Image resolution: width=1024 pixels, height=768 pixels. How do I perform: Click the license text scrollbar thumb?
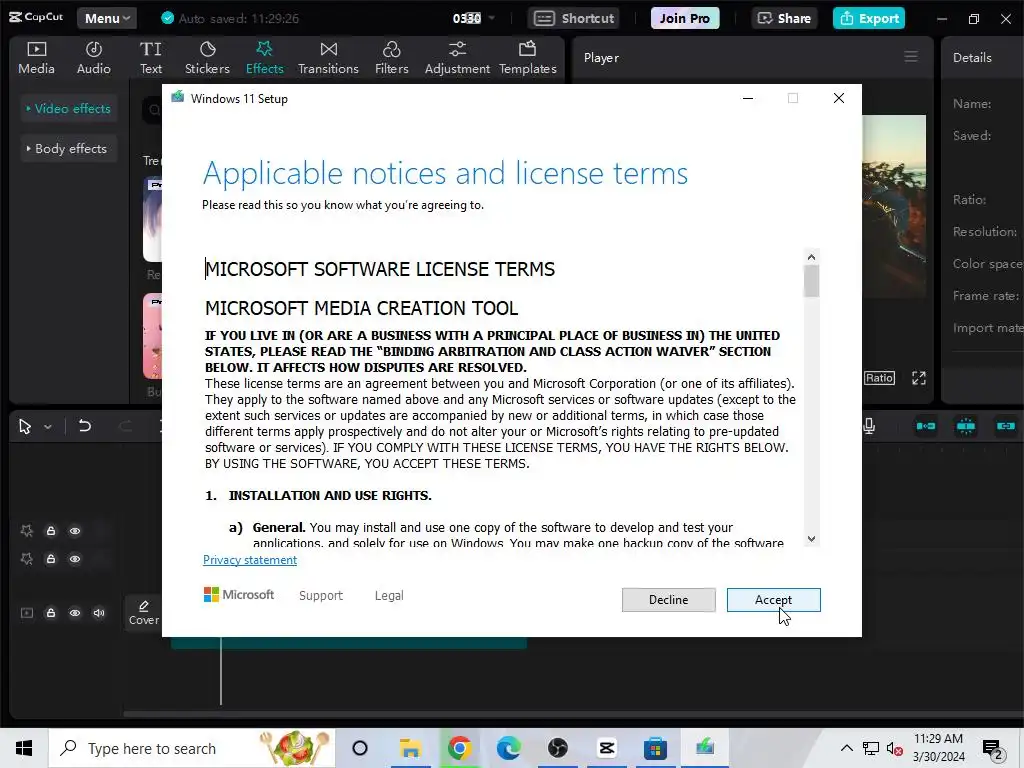point(811,281)
